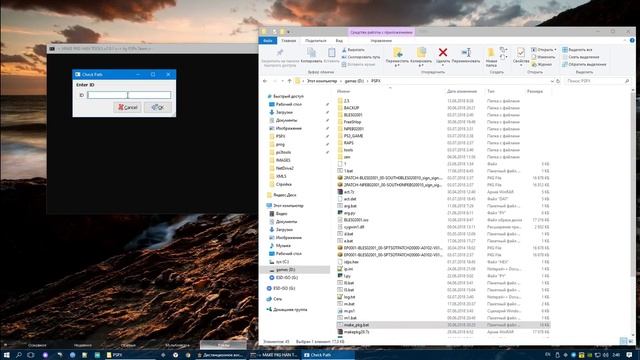Click the Переименовать icon
This screenshot has width=640, height=360.
pos(466,53)
